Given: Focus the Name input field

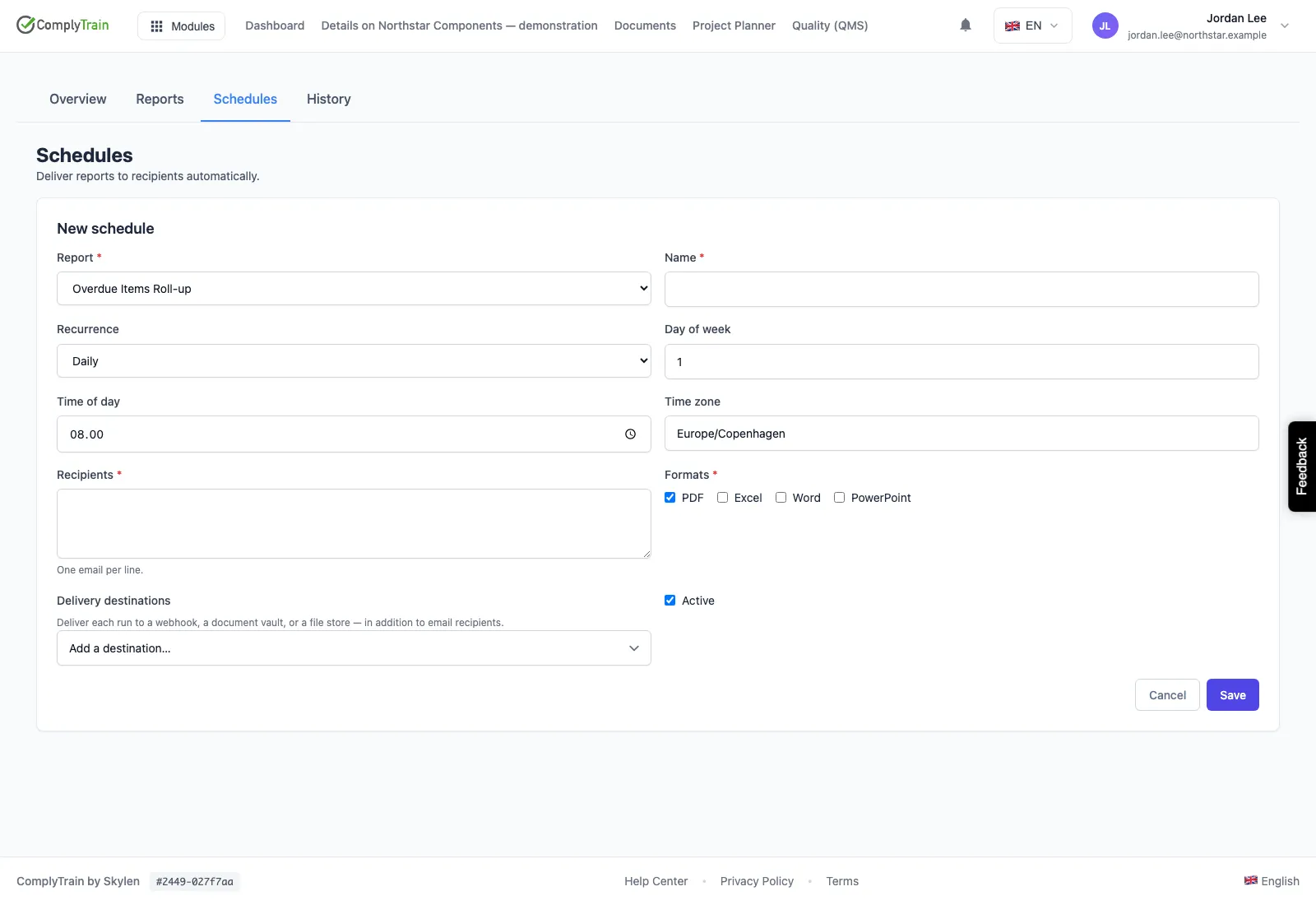Looking at the screenshot, I should point(962,290).
